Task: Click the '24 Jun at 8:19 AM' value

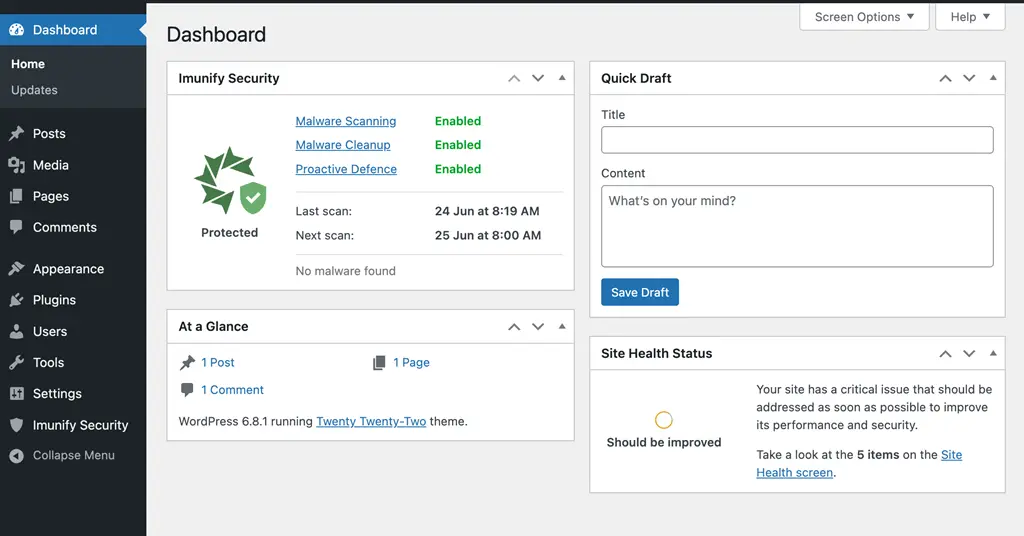Action: 487,212
